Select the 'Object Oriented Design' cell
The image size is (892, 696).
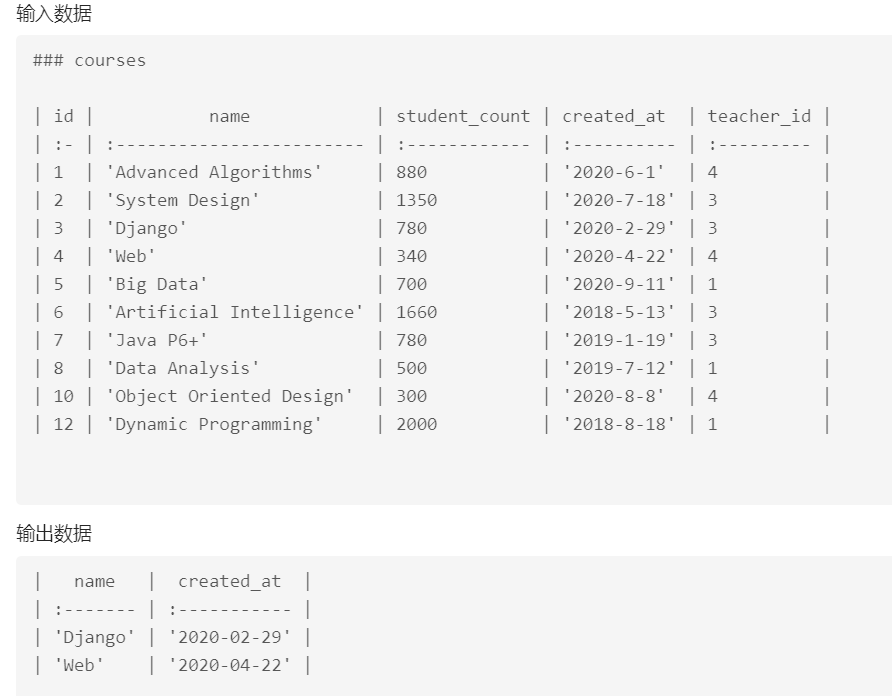pyautogui.click(x=229, y=397)
